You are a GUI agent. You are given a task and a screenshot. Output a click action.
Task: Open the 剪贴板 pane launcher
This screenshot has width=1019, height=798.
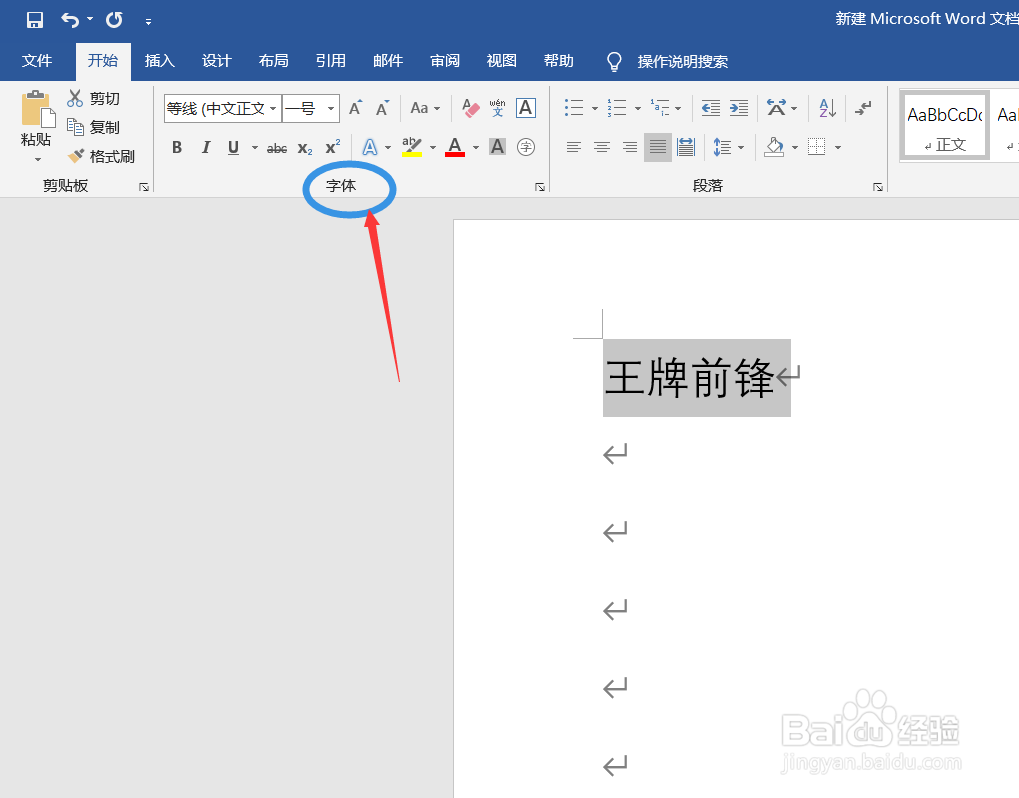pos(144,187)
